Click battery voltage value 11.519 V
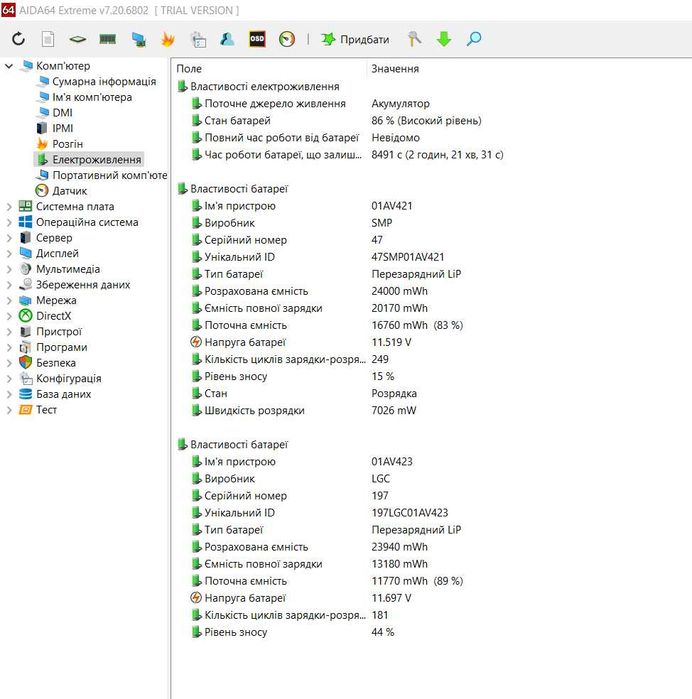 pyautogui.click(x=391, y=342)
